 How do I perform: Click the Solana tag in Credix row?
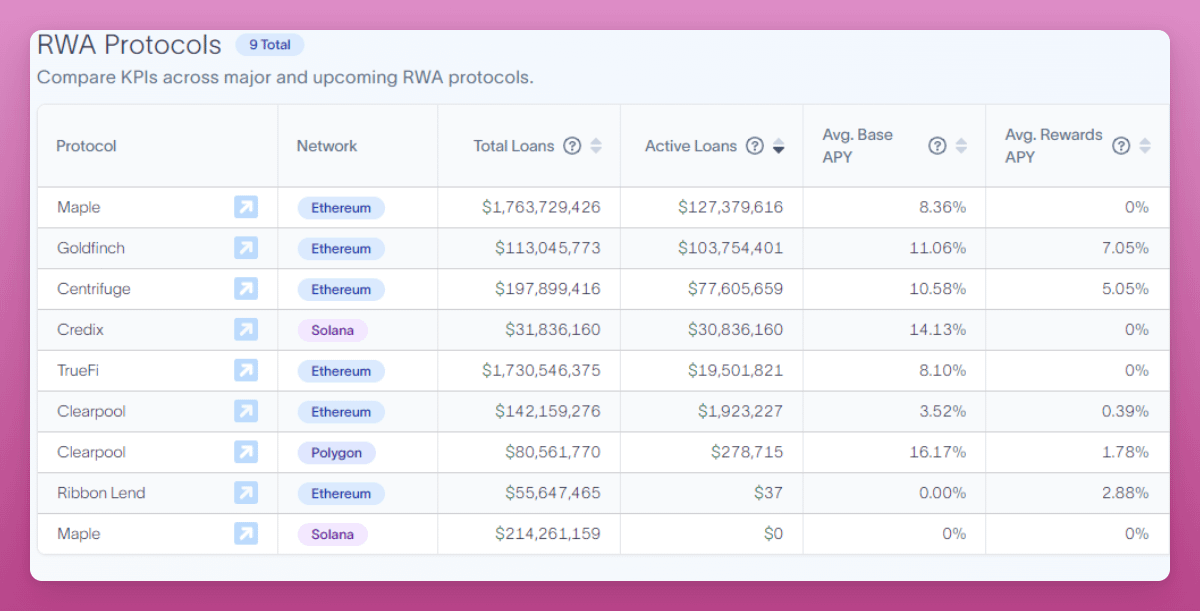(x=332, y=330)
